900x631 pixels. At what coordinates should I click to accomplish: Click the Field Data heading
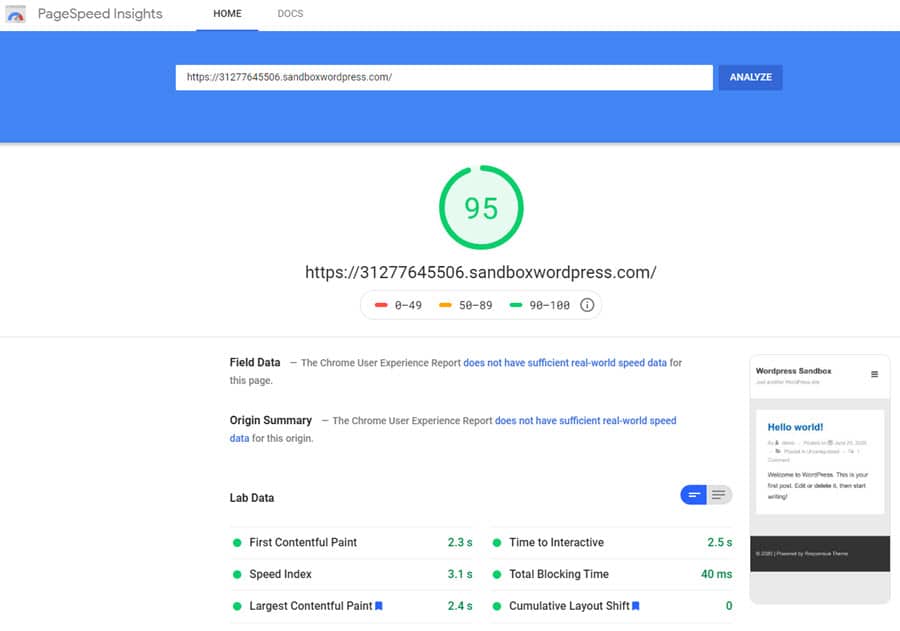tap(255, 362)
